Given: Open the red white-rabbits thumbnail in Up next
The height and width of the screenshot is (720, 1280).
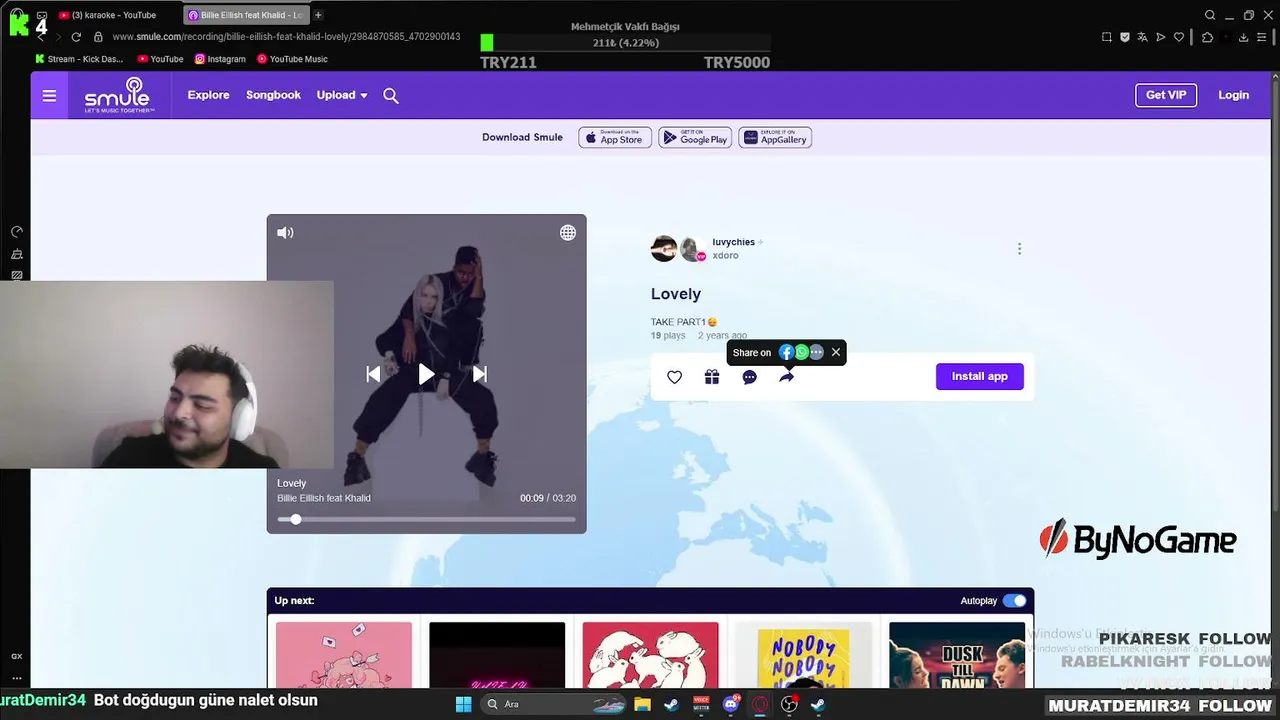Looking at the screenshot, I should tap(650, 655).
